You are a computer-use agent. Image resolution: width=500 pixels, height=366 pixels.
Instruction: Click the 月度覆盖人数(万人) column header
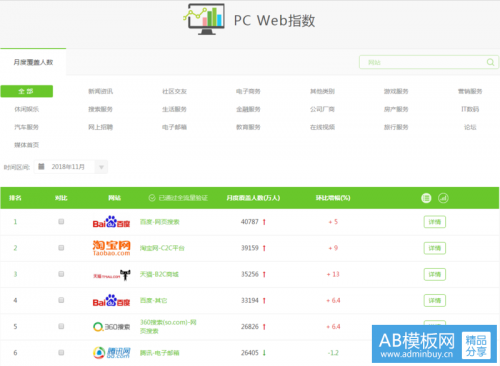[253, 198]
